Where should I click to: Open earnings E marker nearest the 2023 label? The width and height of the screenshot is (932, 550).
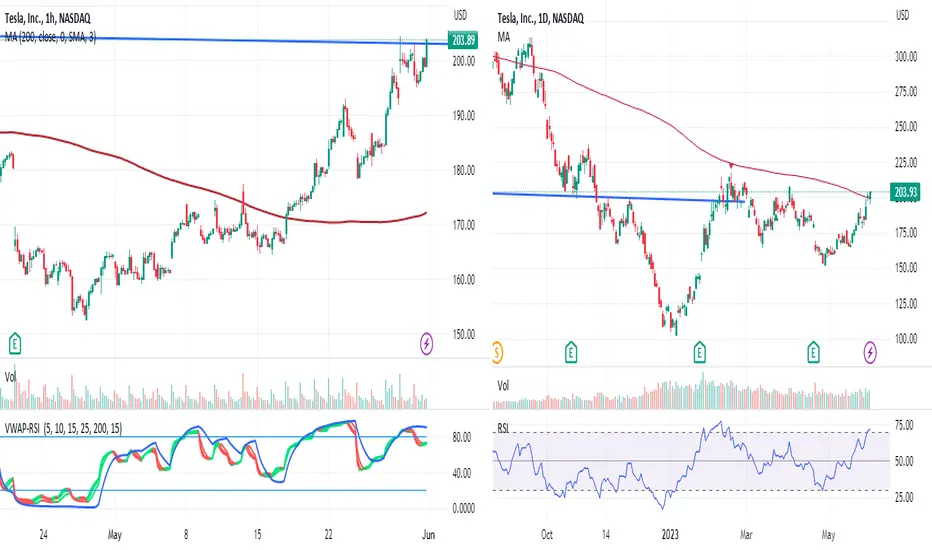coord(699,353)
